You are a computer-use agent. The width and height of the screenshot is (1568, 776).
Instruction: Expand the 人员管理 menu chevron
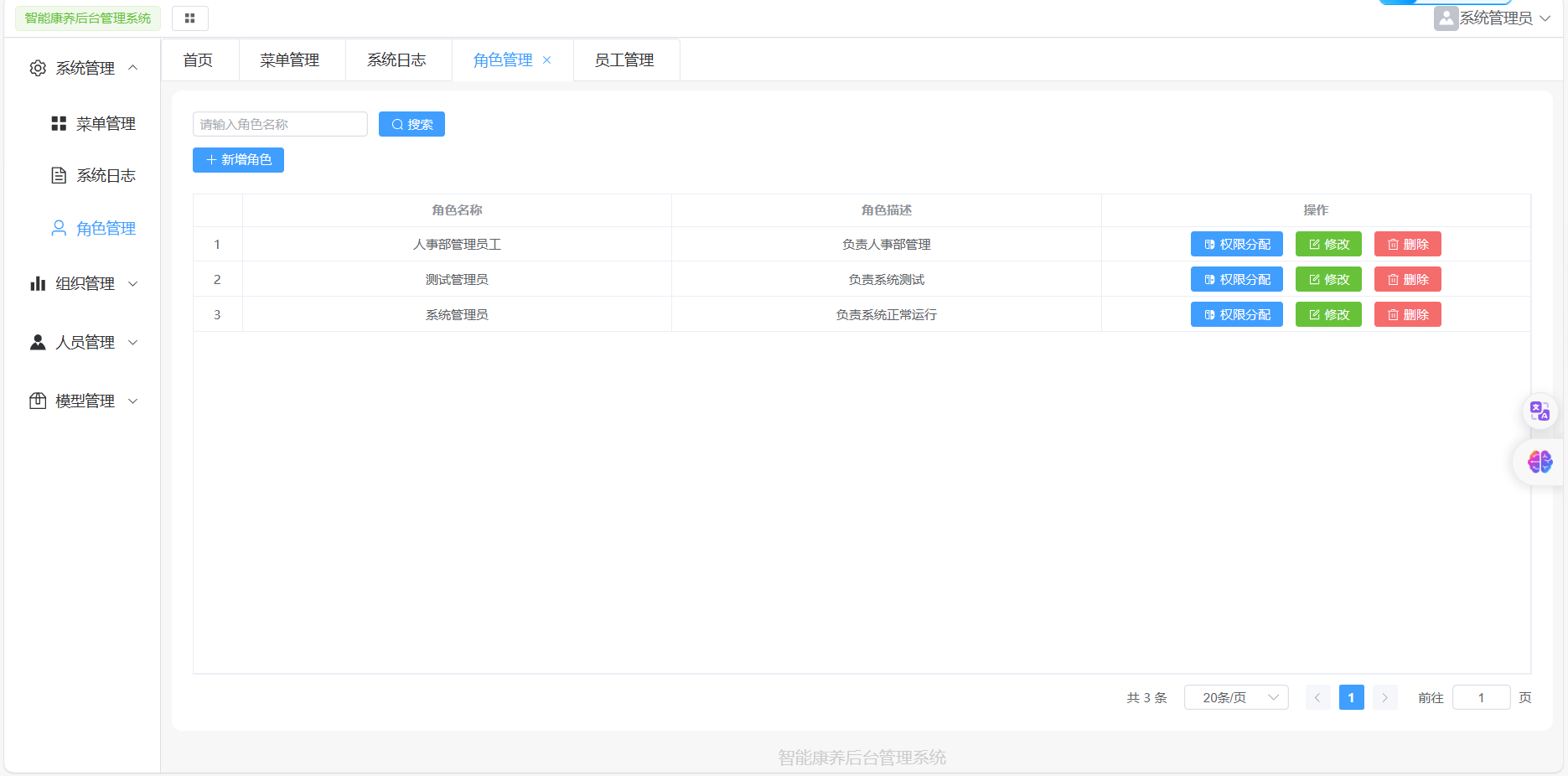(x=132, y=343)
